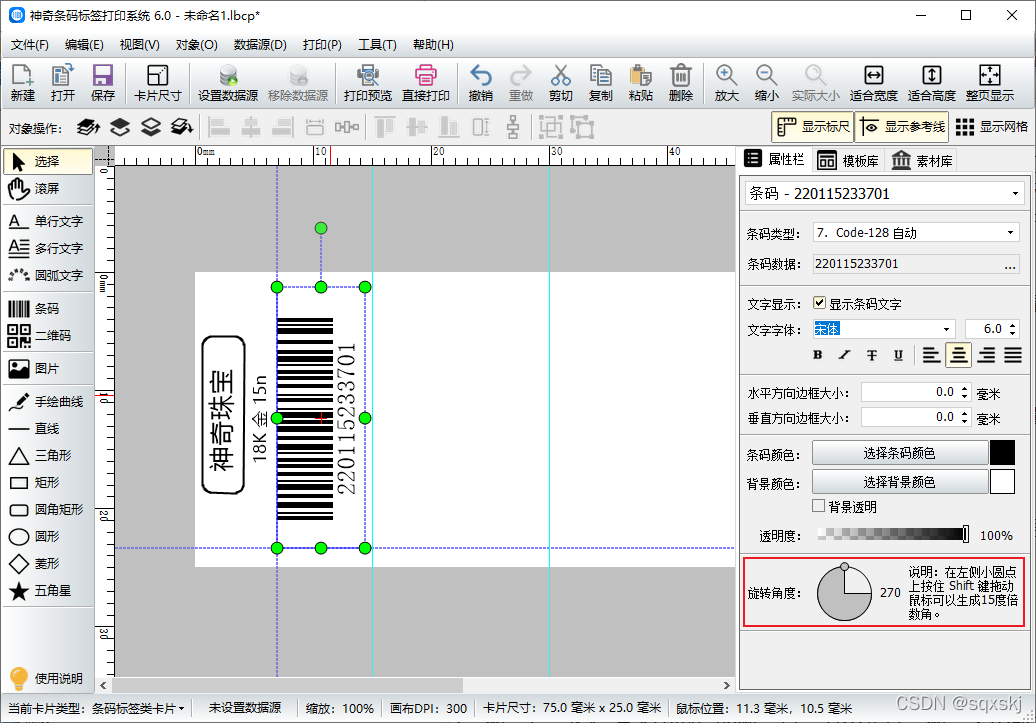
Task: Zoom in with the 放大 icon
Action: (x=726, y=83)
